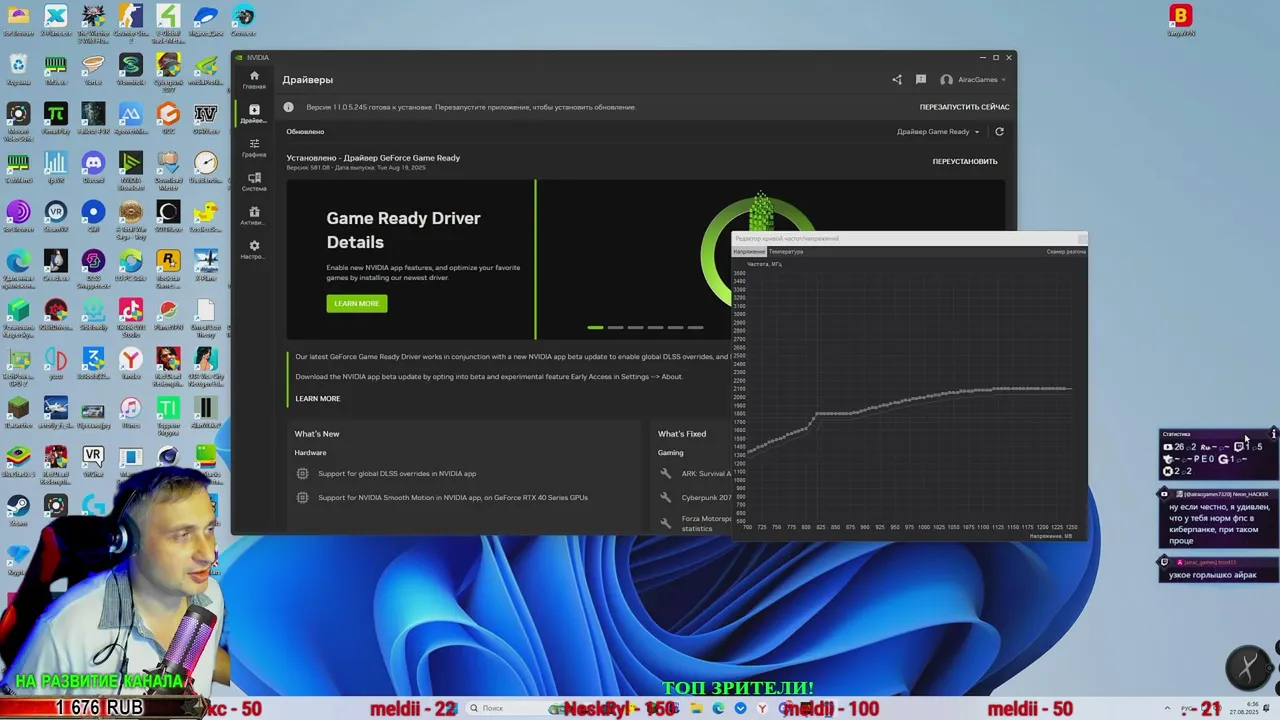The image size is (1280, 720).
Task: Open FinalPlay green pi-symbol desktop shortcut
Action: coord(55,118)
